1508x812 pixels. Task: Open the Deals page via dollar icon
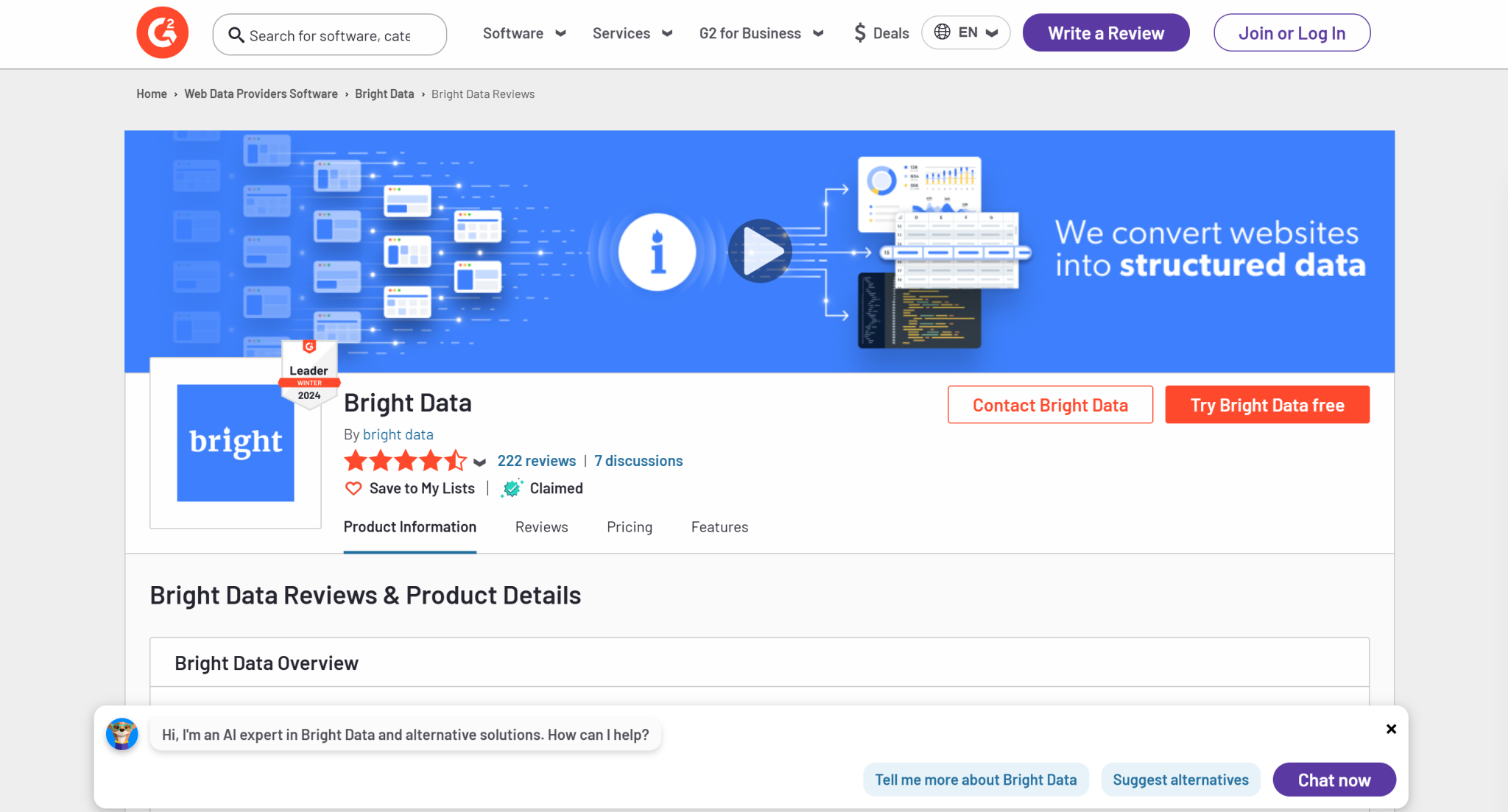coord(859,32)
